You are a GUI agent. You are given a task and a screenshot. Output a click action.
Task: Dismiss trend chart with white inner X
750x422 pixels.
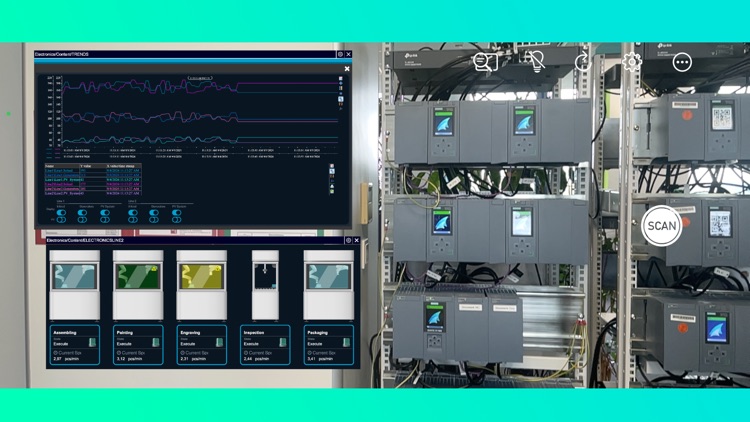(347, 69)
